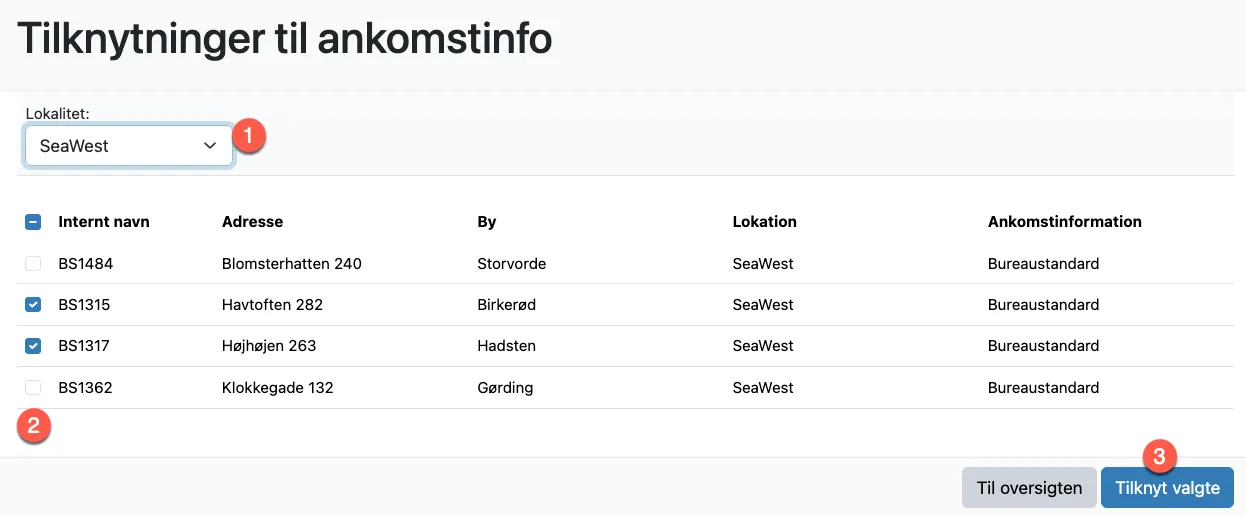Image resolution: width=1246 pixels, height=516 pixels.
Task: Click the By column header
Action: point(487,222)
